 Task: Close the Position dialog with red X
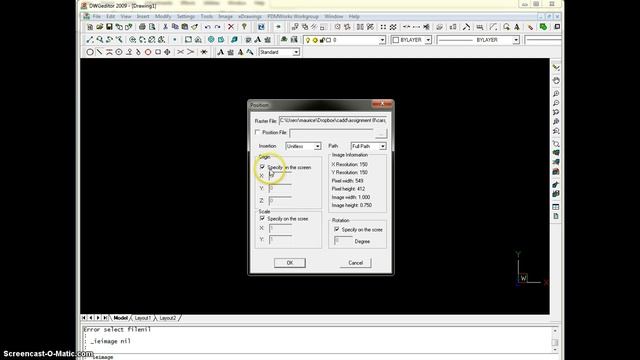click(382, 104)
